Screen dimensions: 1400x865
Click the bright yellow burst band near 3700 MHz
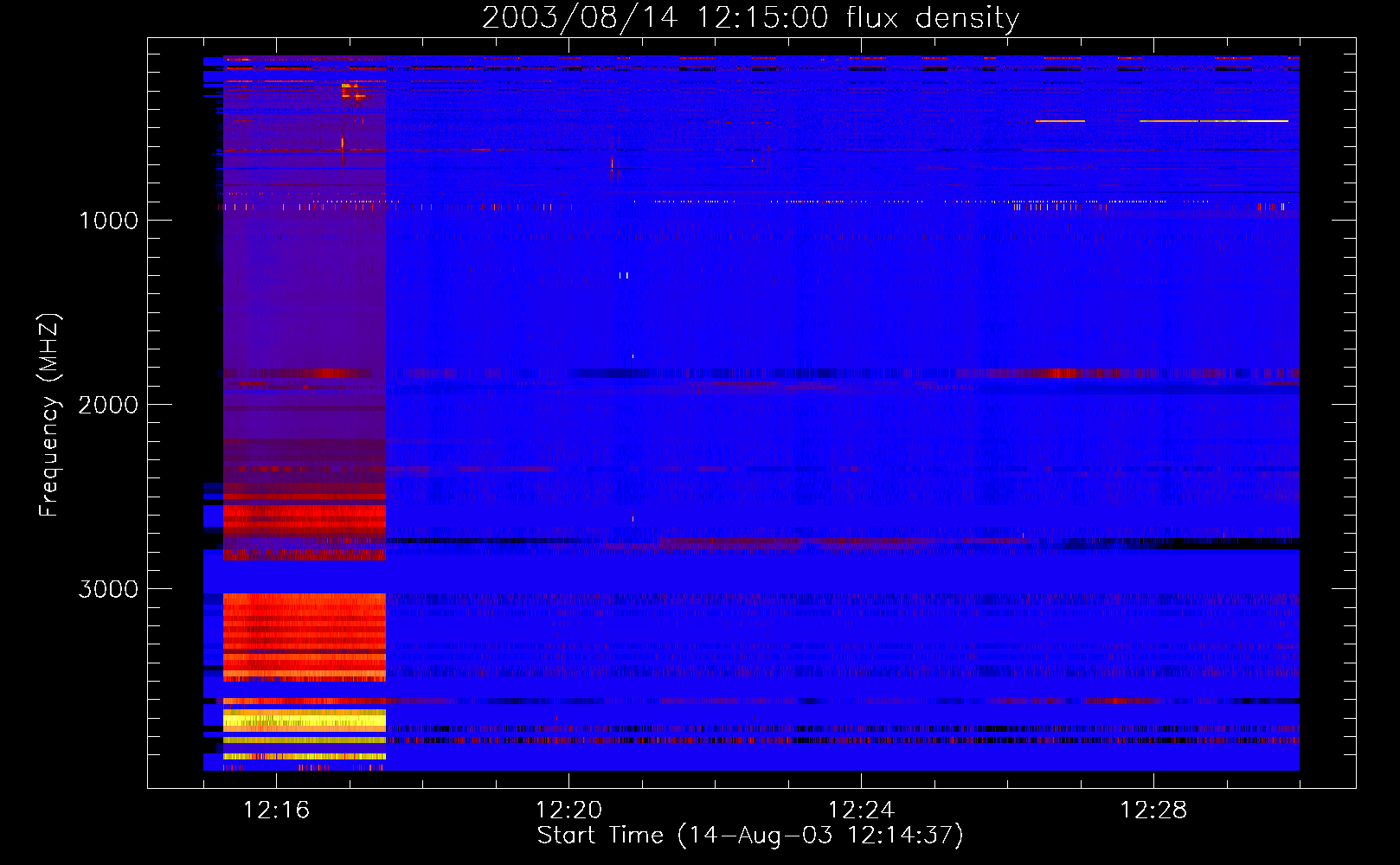(x=305, y=720)
